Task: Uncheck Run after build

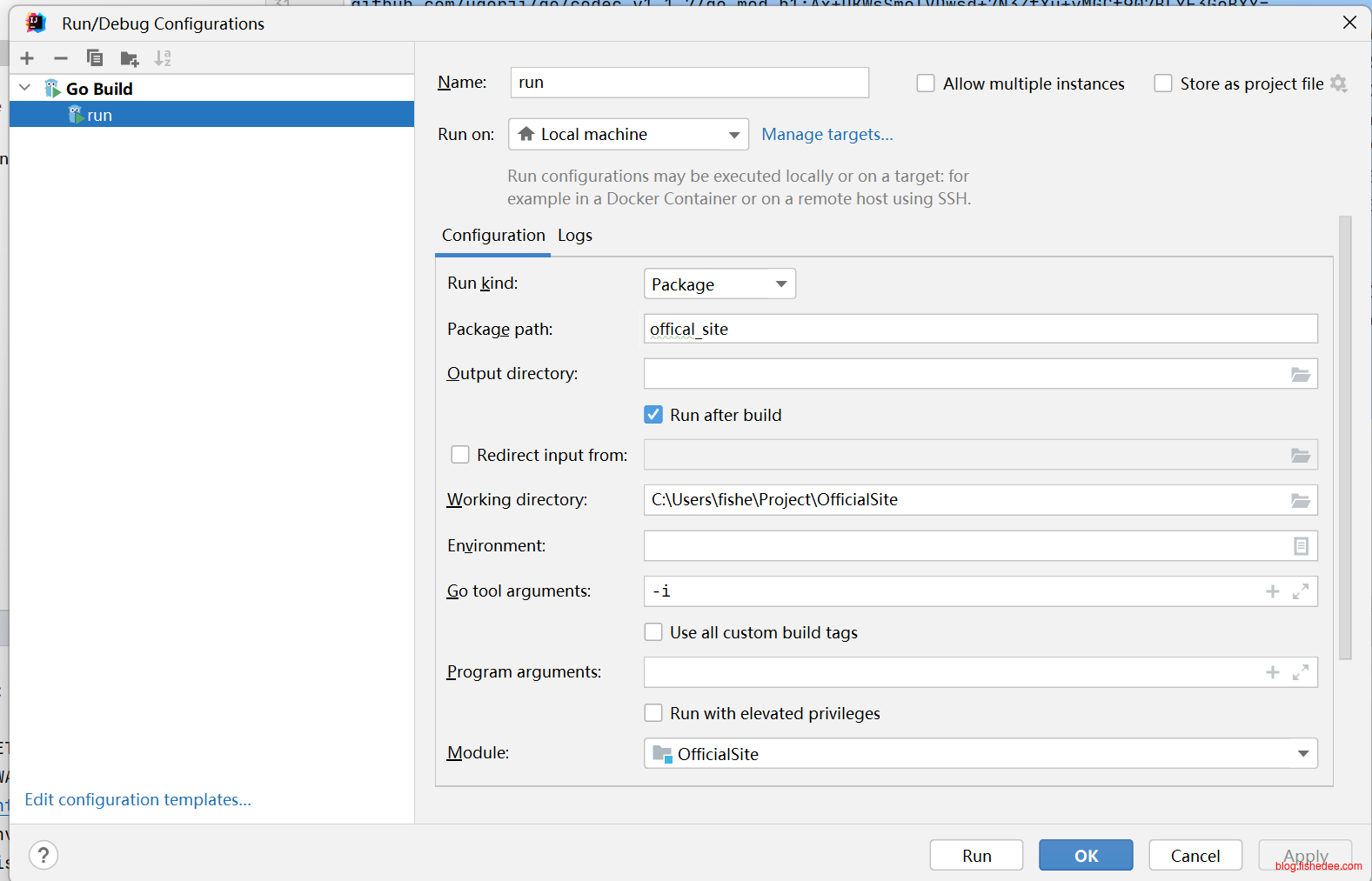Action: [x=653, y=415]
